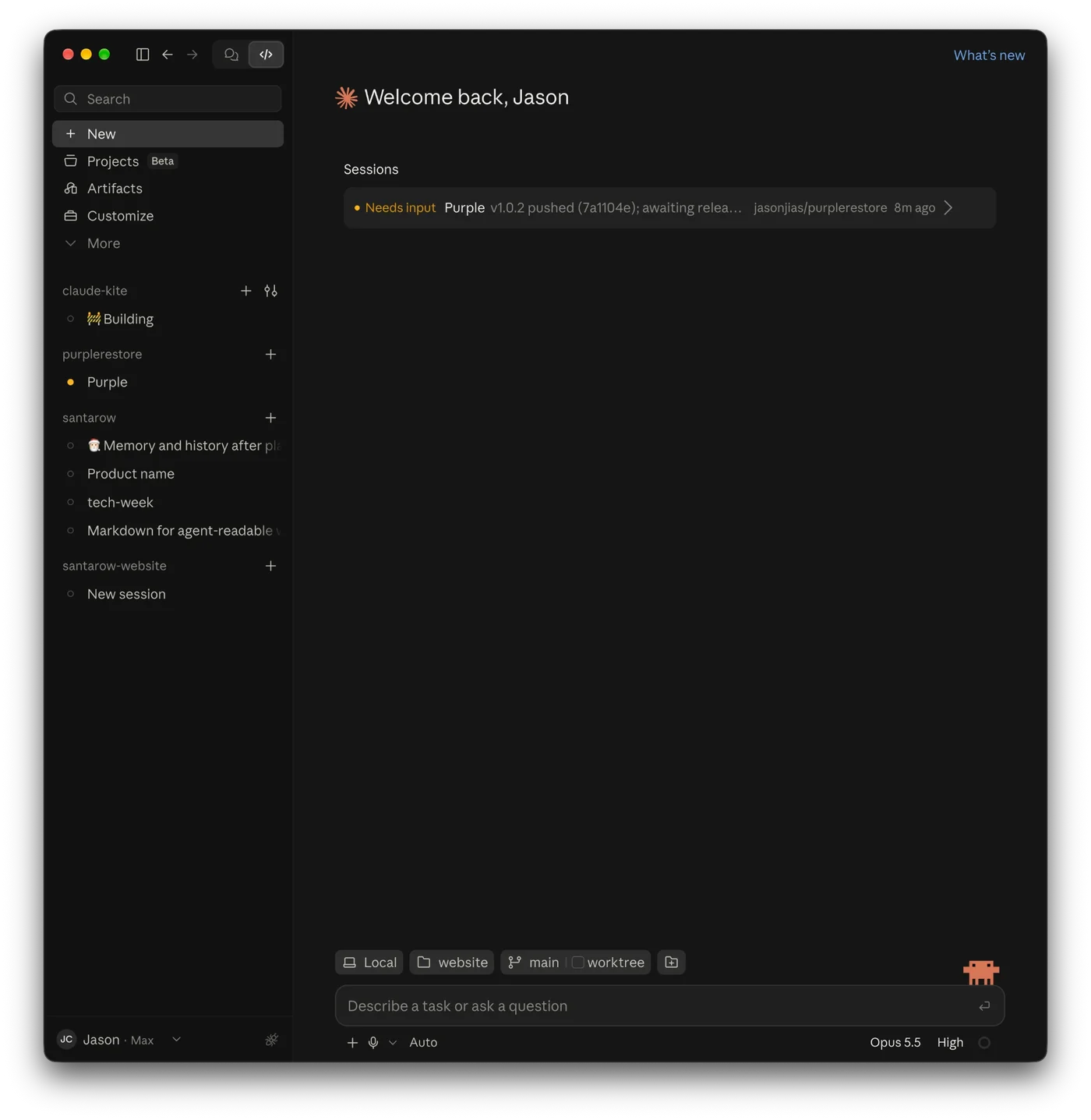Change the High effort level
This screenshot has width=1091, height=1120.
(x=950, y=1043)
